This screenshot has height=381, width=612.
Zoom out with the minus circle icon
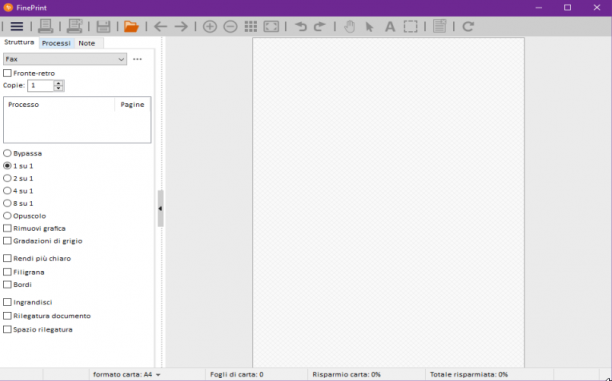(x=230, y=27)
